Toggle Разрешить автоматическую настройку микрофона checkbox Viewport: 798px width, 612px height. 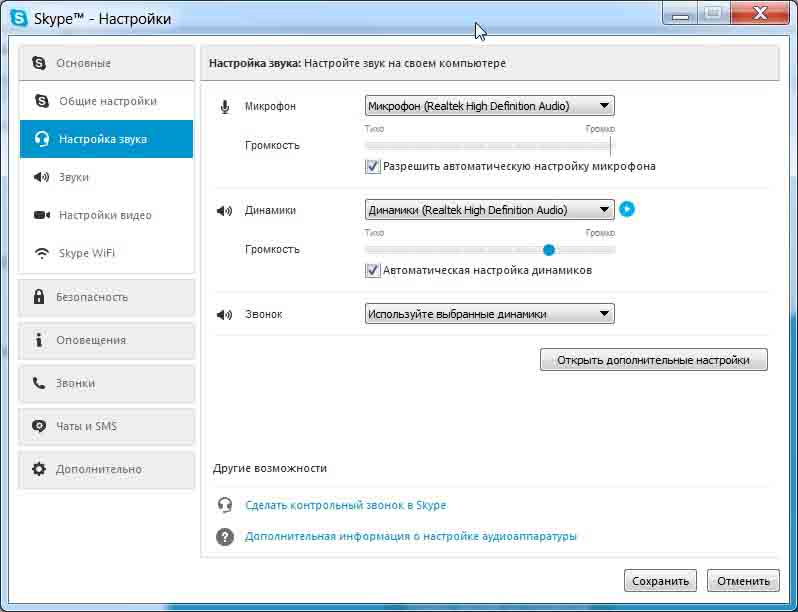[373, 167]
